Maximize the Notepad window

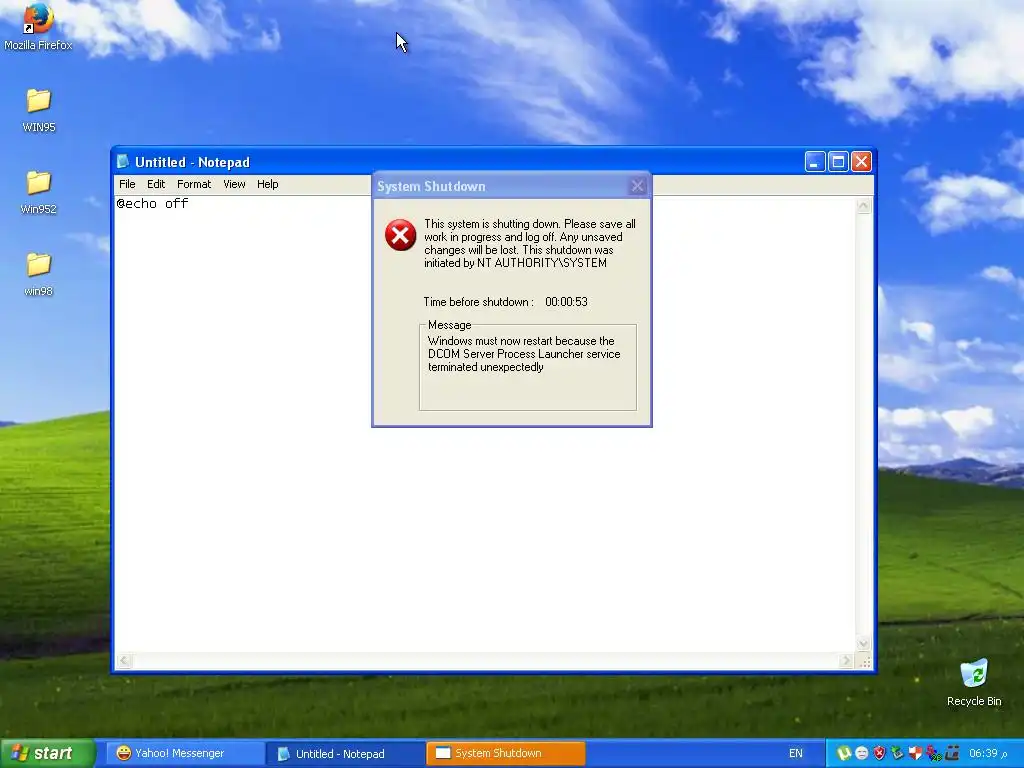pos(838,161)
